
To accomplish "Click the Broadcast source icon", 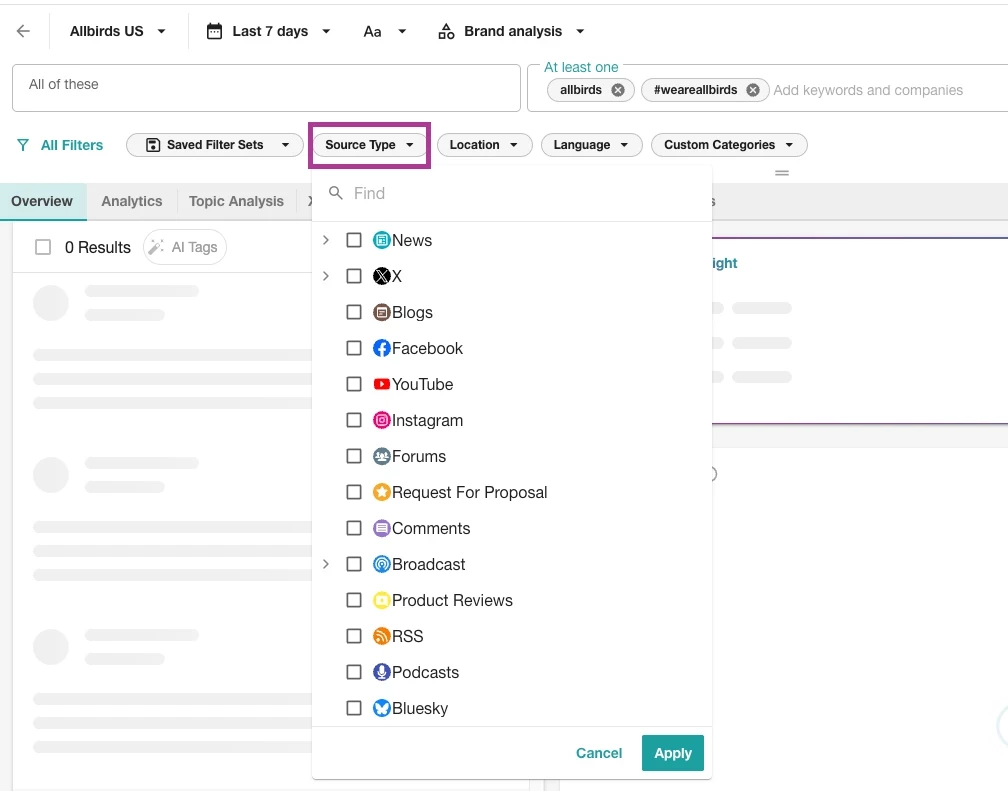I will (382, 564).
